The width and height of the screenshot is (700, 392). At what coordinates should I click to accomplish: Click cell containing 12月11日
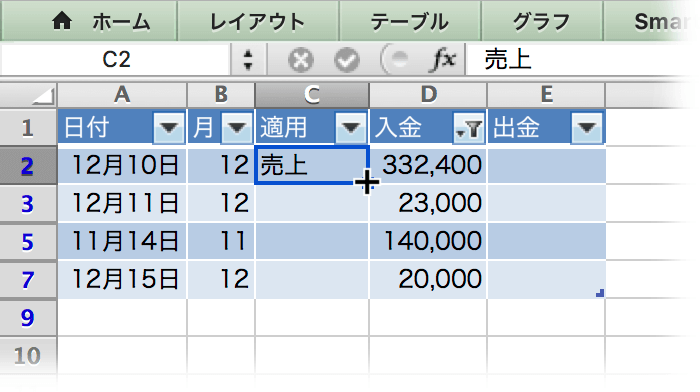coord(122,203)
